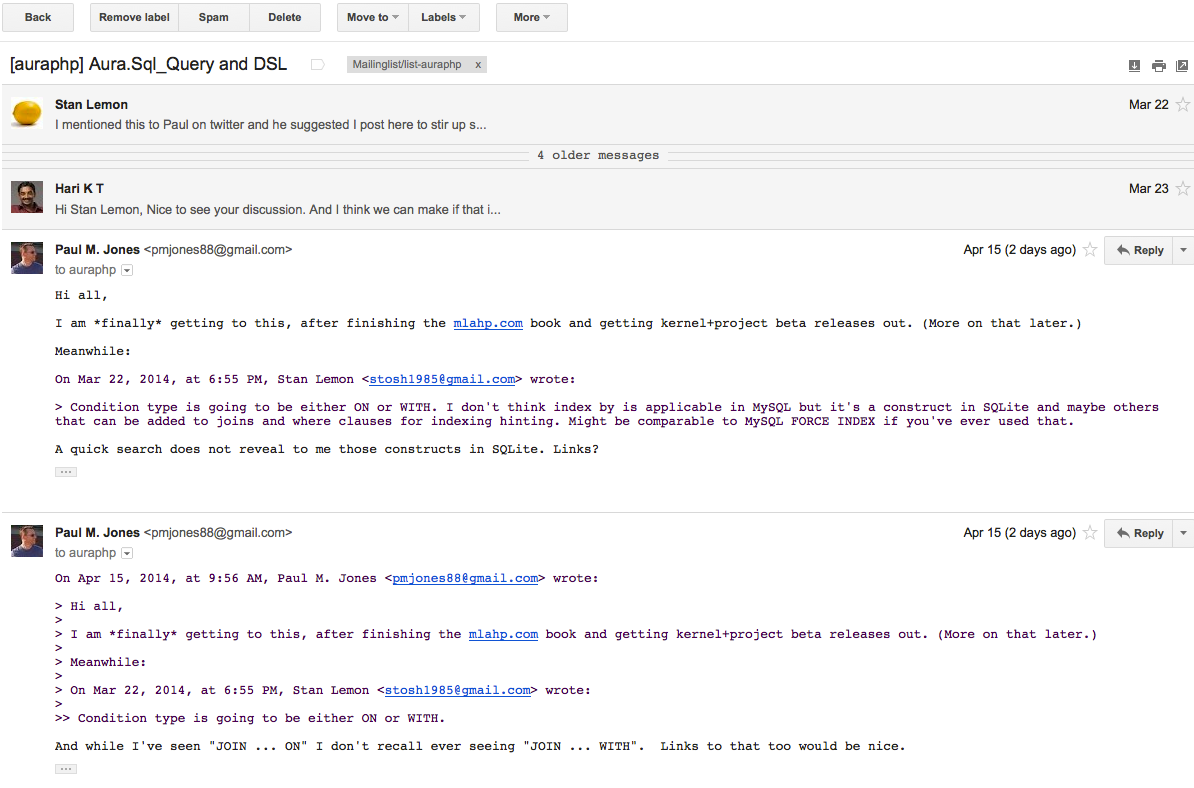Open Reply options arrow on second Paul message
Image resolution: width=1194 pixels, height=788 pixels.
point(1184,533)
